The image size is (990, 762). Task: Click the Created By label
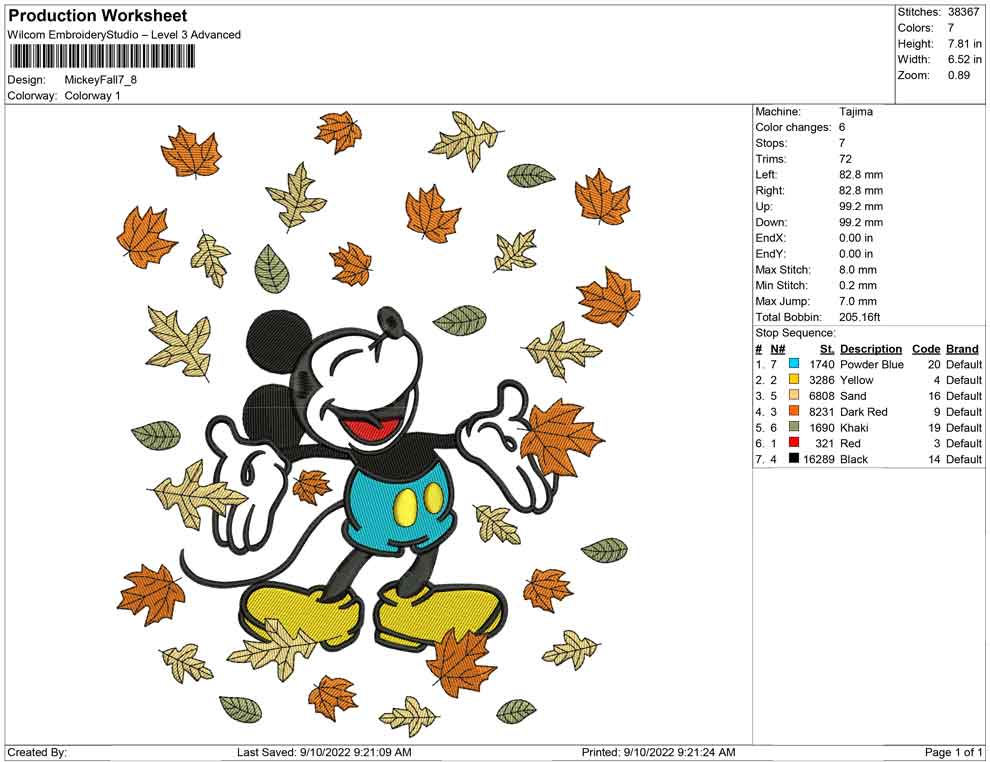point(37,752)
